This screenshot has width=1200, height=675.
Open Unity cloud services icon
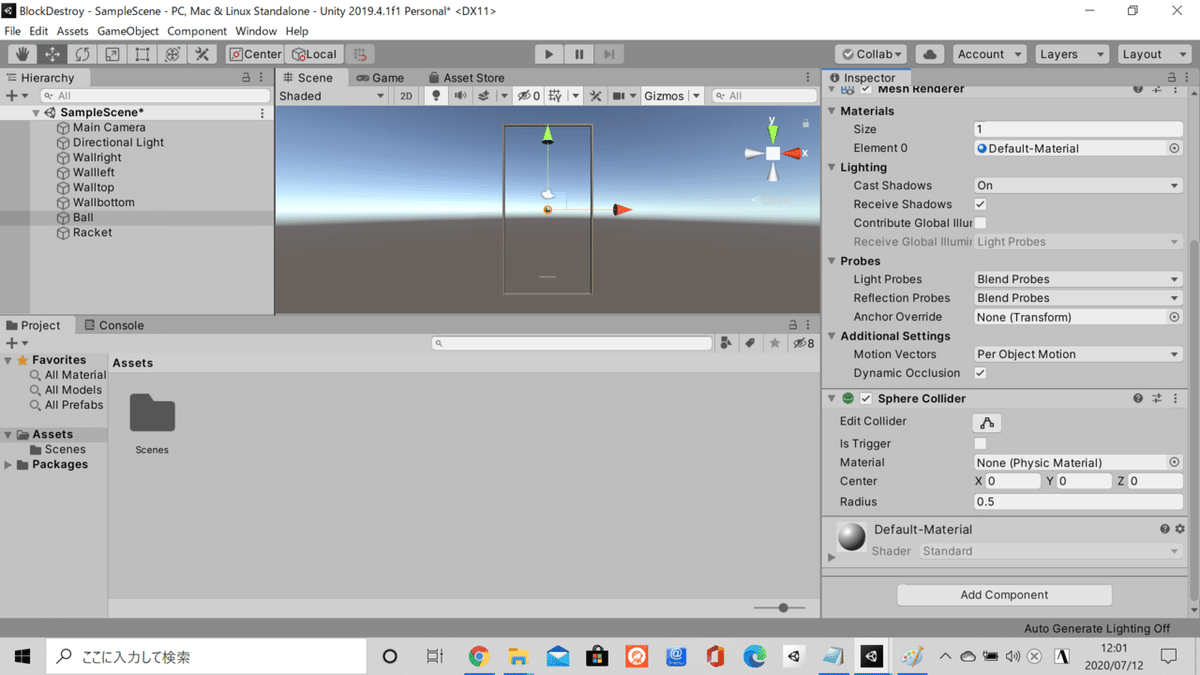[x=930, y=54]
